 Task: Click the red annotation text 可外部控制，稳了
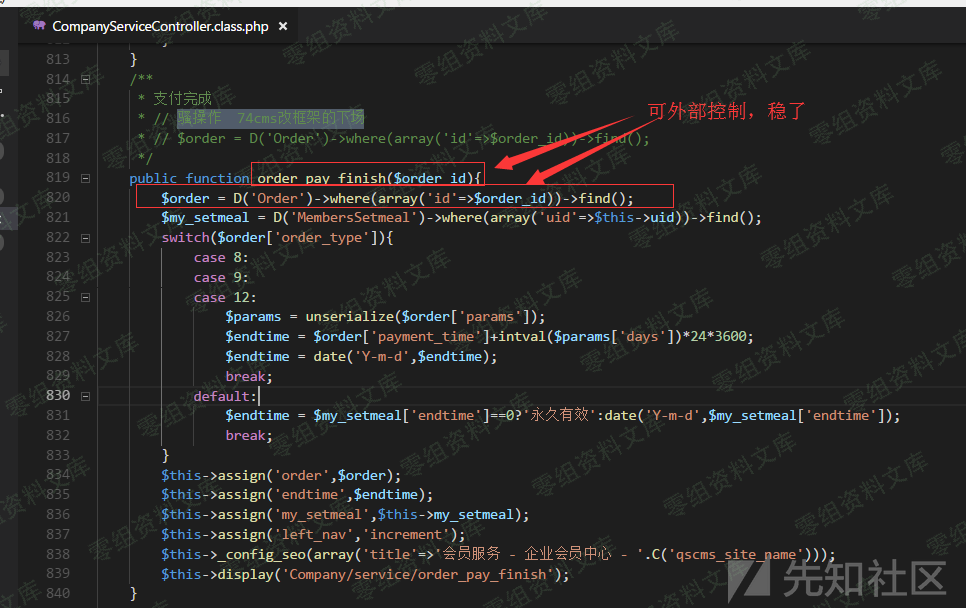coord(726,110)
